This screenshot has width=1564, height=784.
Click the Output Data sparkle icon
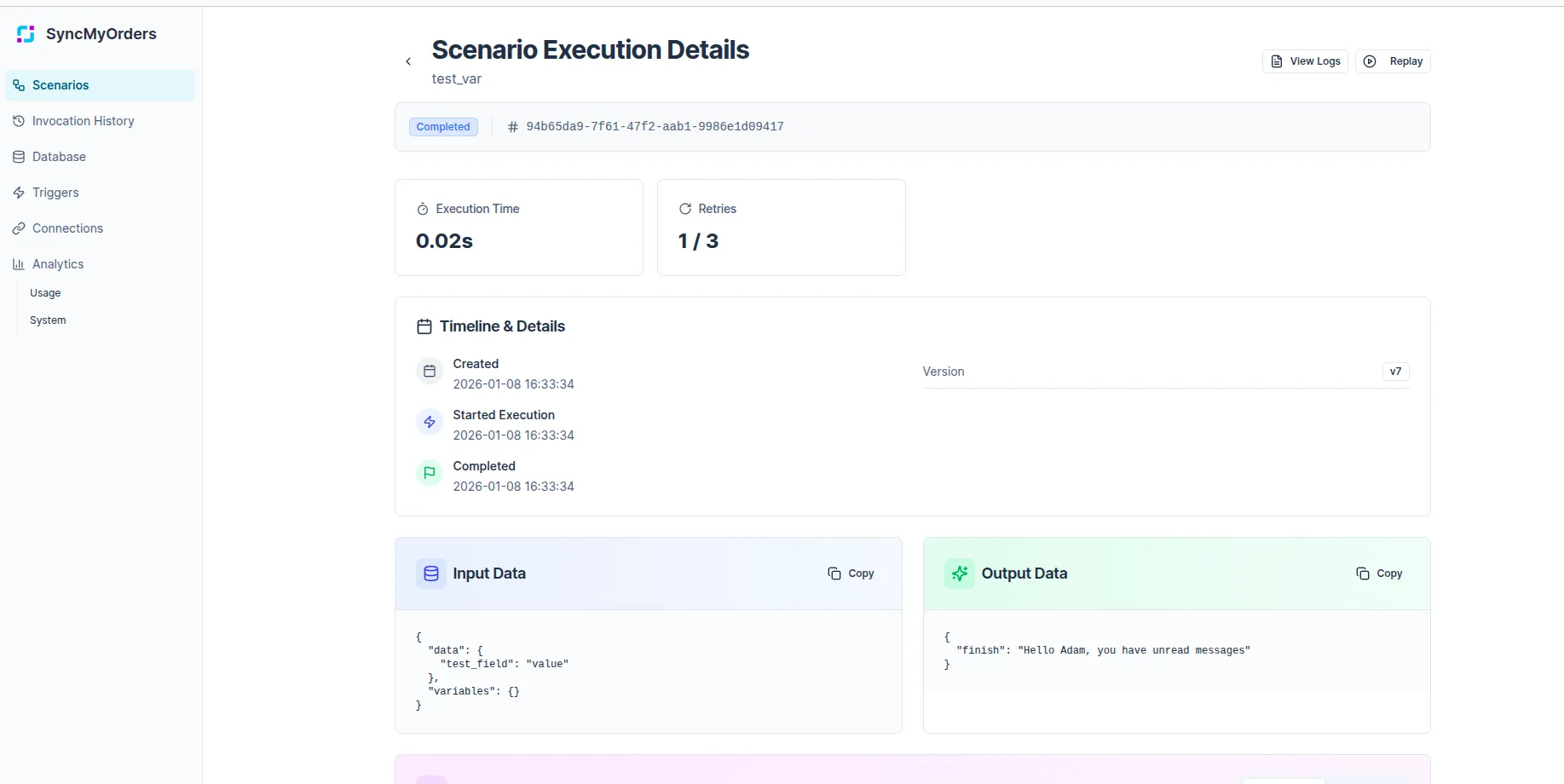[958, 574]
